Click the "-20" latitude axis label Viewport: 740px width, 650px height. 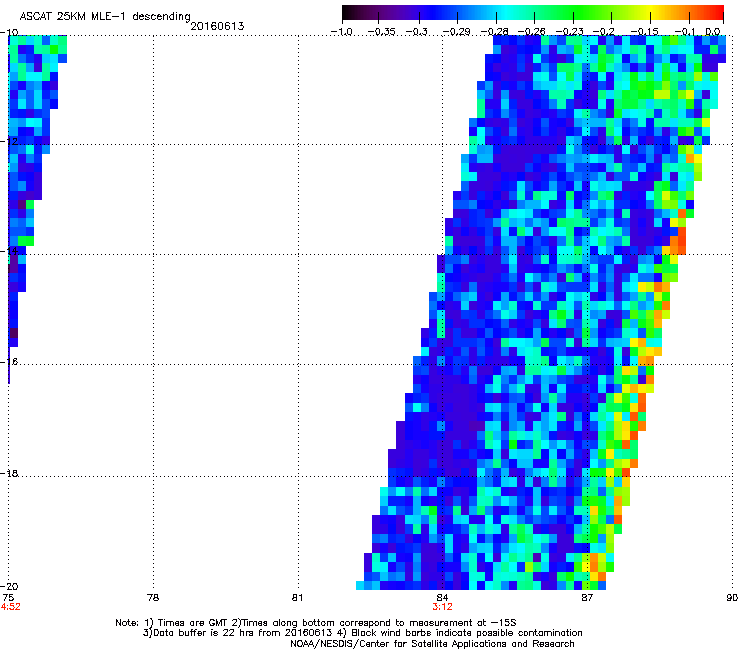point(9,586)
